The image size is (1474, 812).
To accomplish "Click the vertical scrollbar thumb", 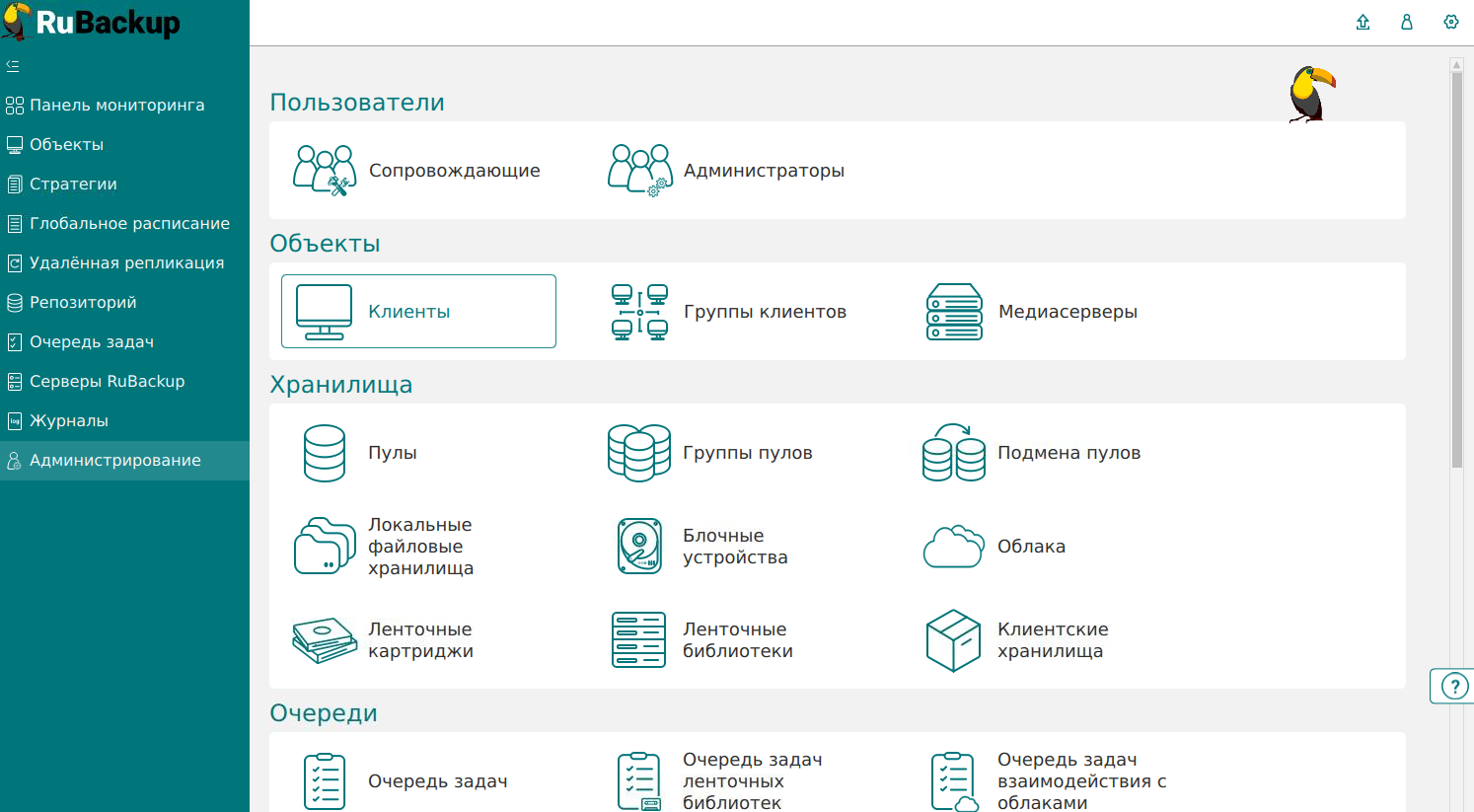I will coord(1456,266).
